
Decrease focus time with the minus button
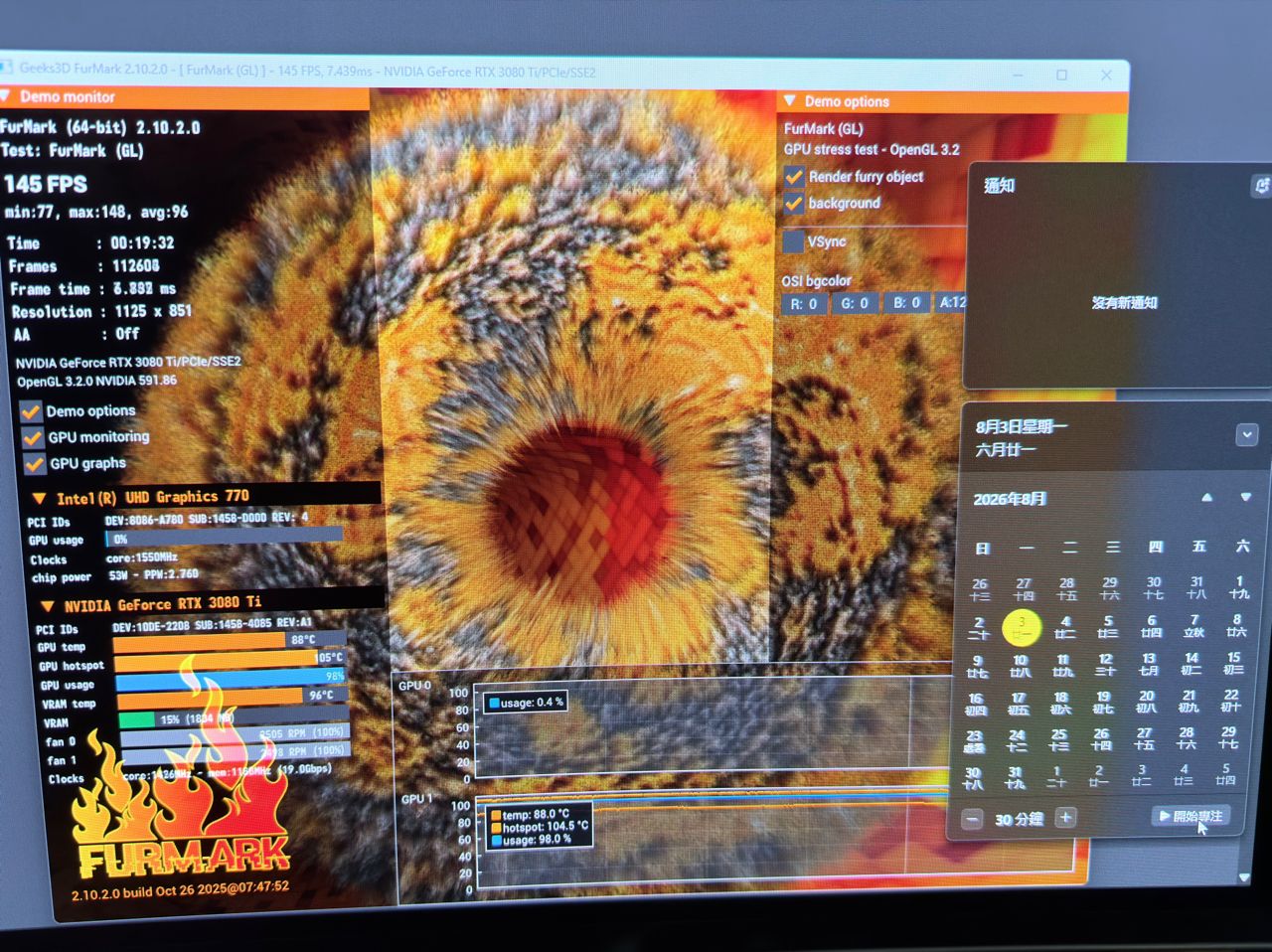pos(973,818)
